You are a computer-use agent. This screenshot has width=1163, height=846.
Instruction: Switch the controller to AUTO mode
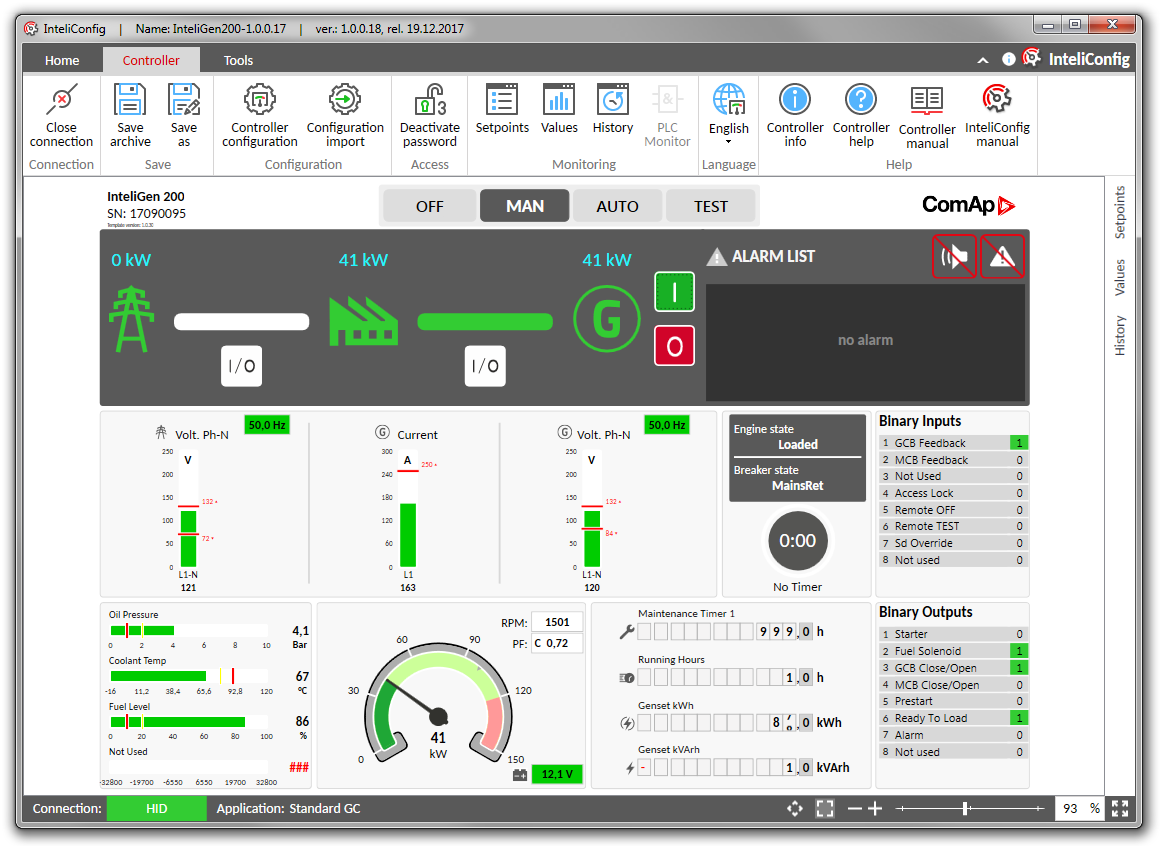[617, 204]
